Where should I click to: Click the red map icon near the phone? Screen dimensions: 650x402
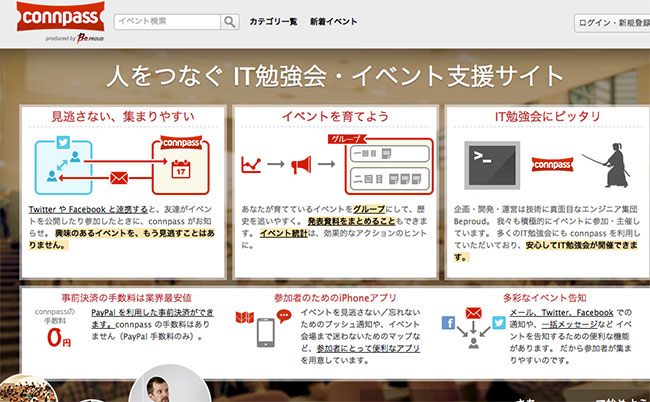pos(245,317)
